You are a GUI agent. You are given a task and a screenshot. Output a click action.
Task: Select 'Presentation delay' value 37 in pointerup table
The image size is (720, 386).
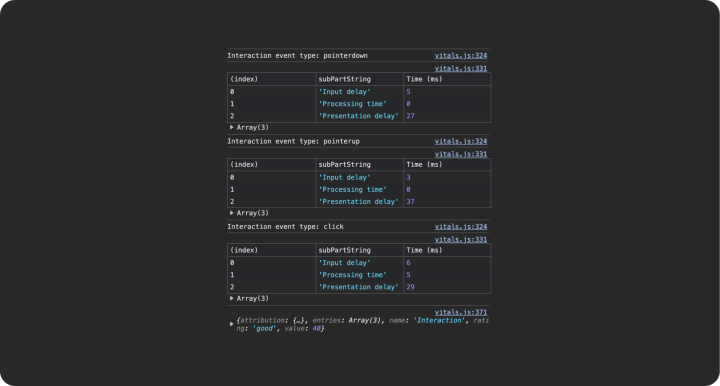click(x=410, y=201)
